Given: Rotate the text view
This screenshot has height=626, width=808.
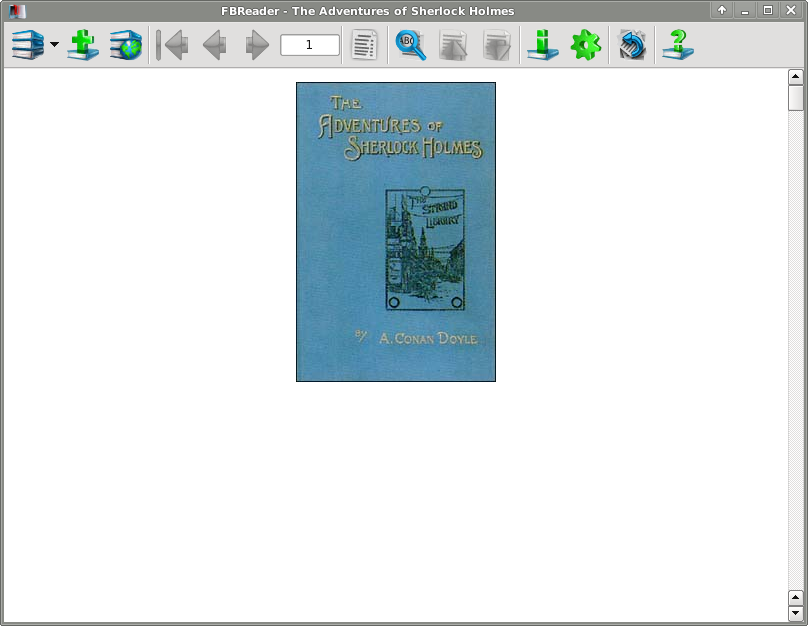Looking at the screenshot, I should click(632, 45).
